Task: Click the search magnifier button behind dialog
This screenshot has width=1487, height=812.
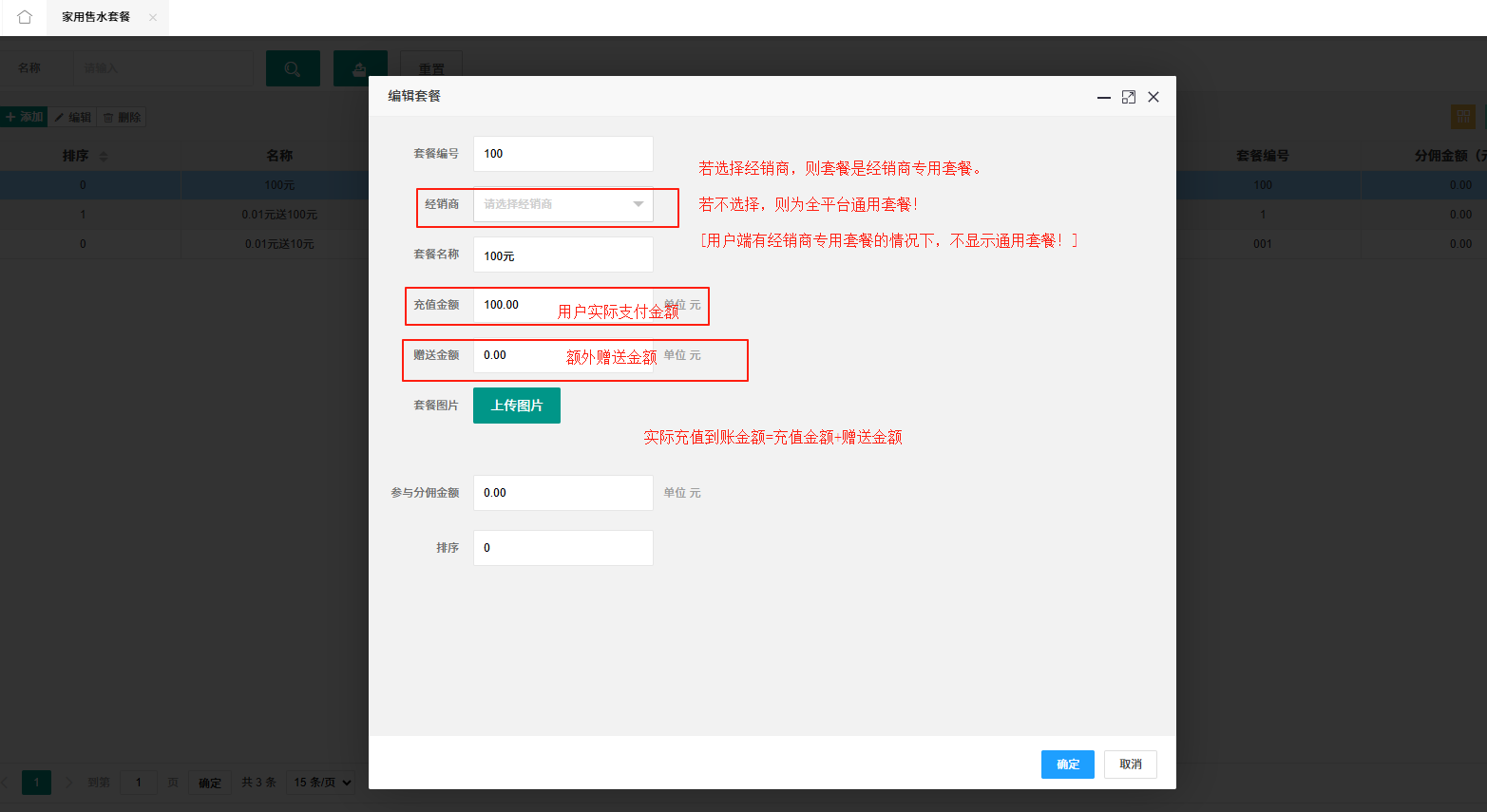Action: click(x=293, y=68)
